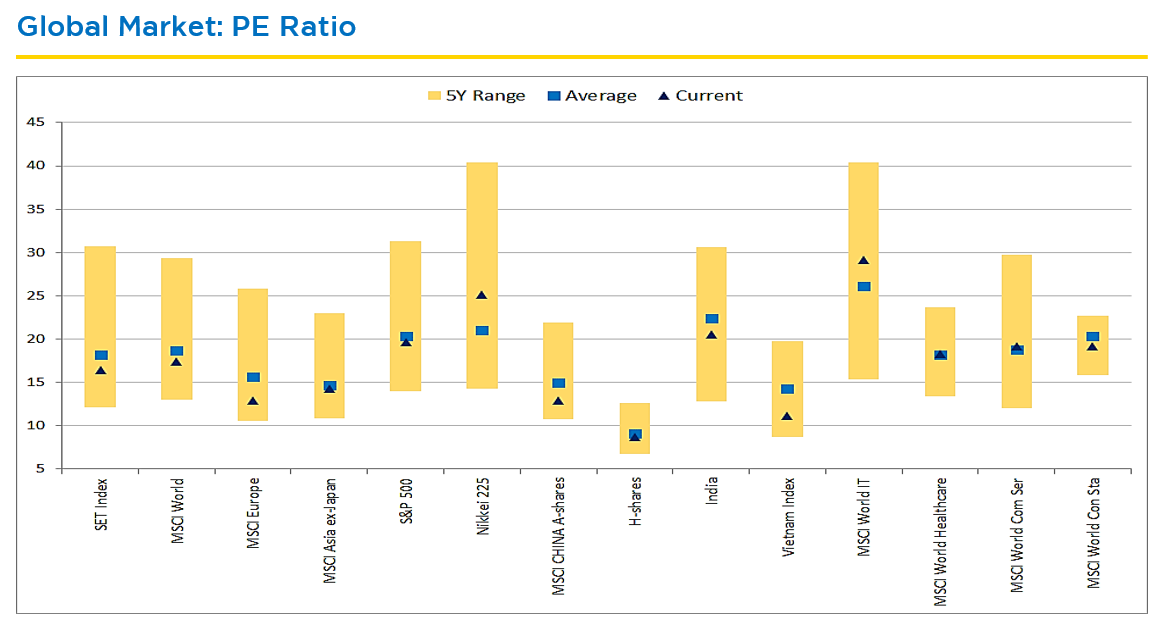Click the MSCI World IT current triangle marker
1150x626 pixels.
[863, 261]
